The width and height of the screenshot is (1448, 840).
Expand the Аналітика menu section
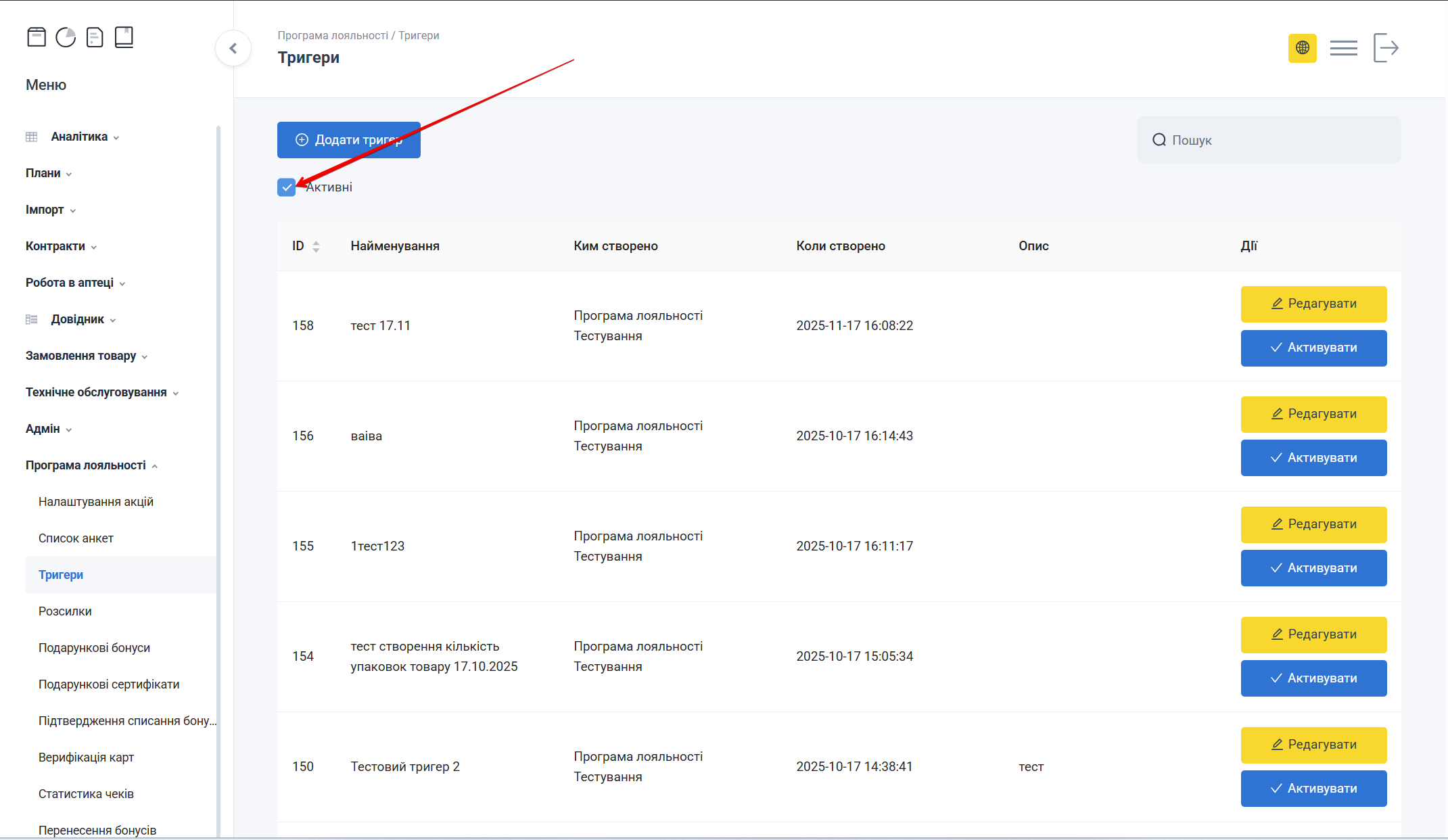(80, 137)
